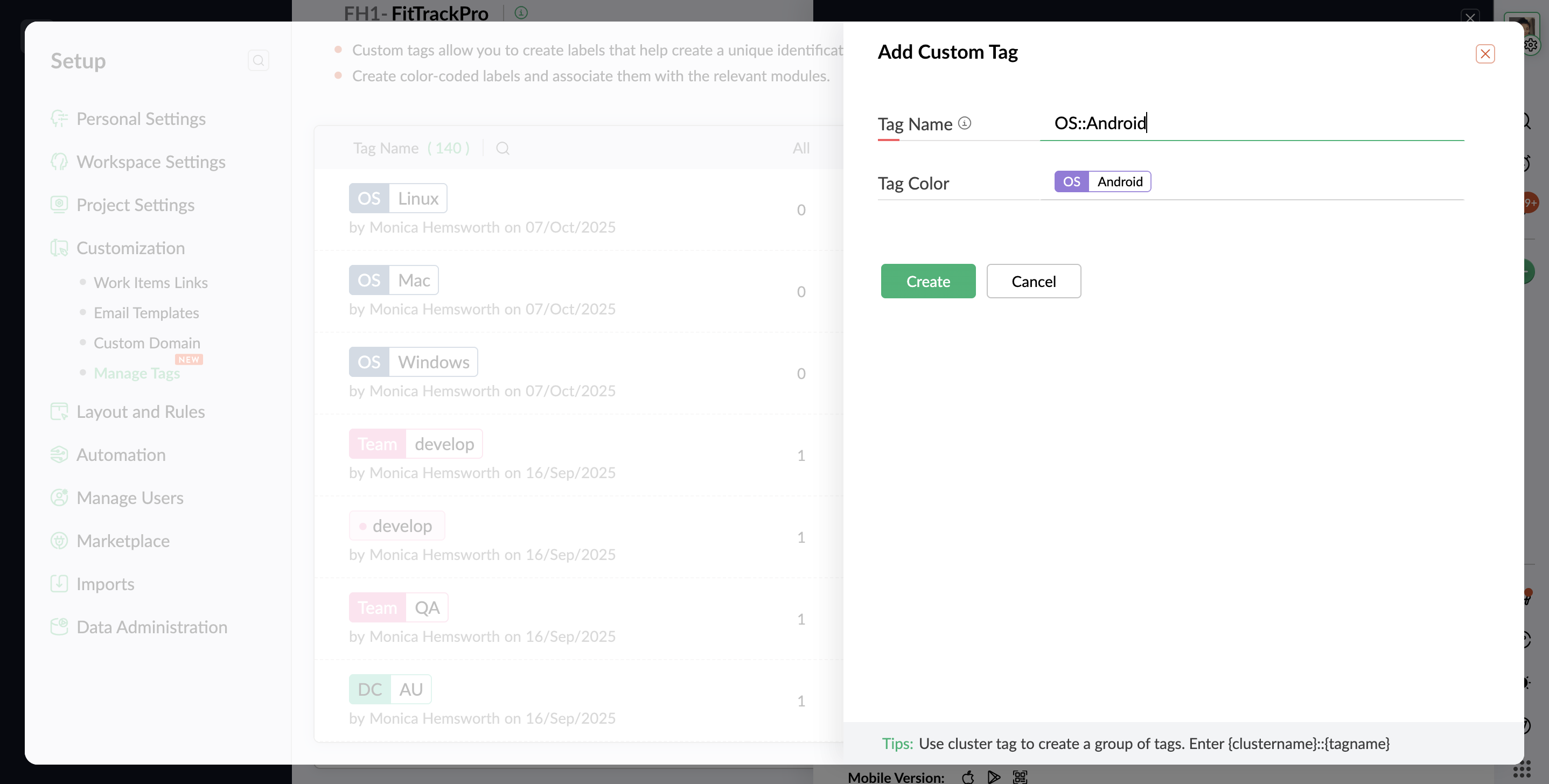Select the OS Windows tag

(413, 362)
